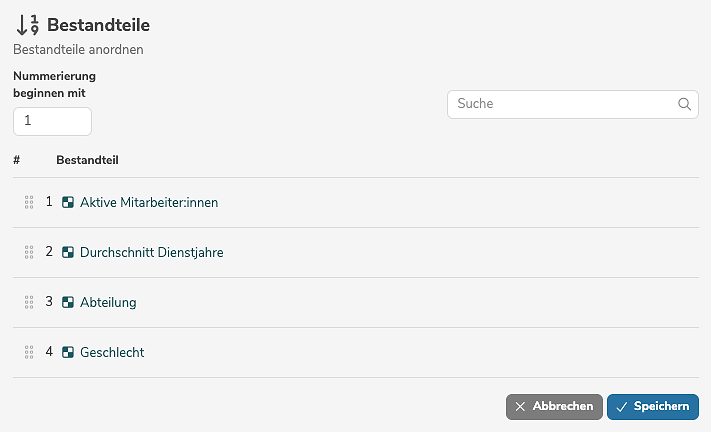Click component icon beside Aktive Mitarbeiter:innen

[68, 202]
